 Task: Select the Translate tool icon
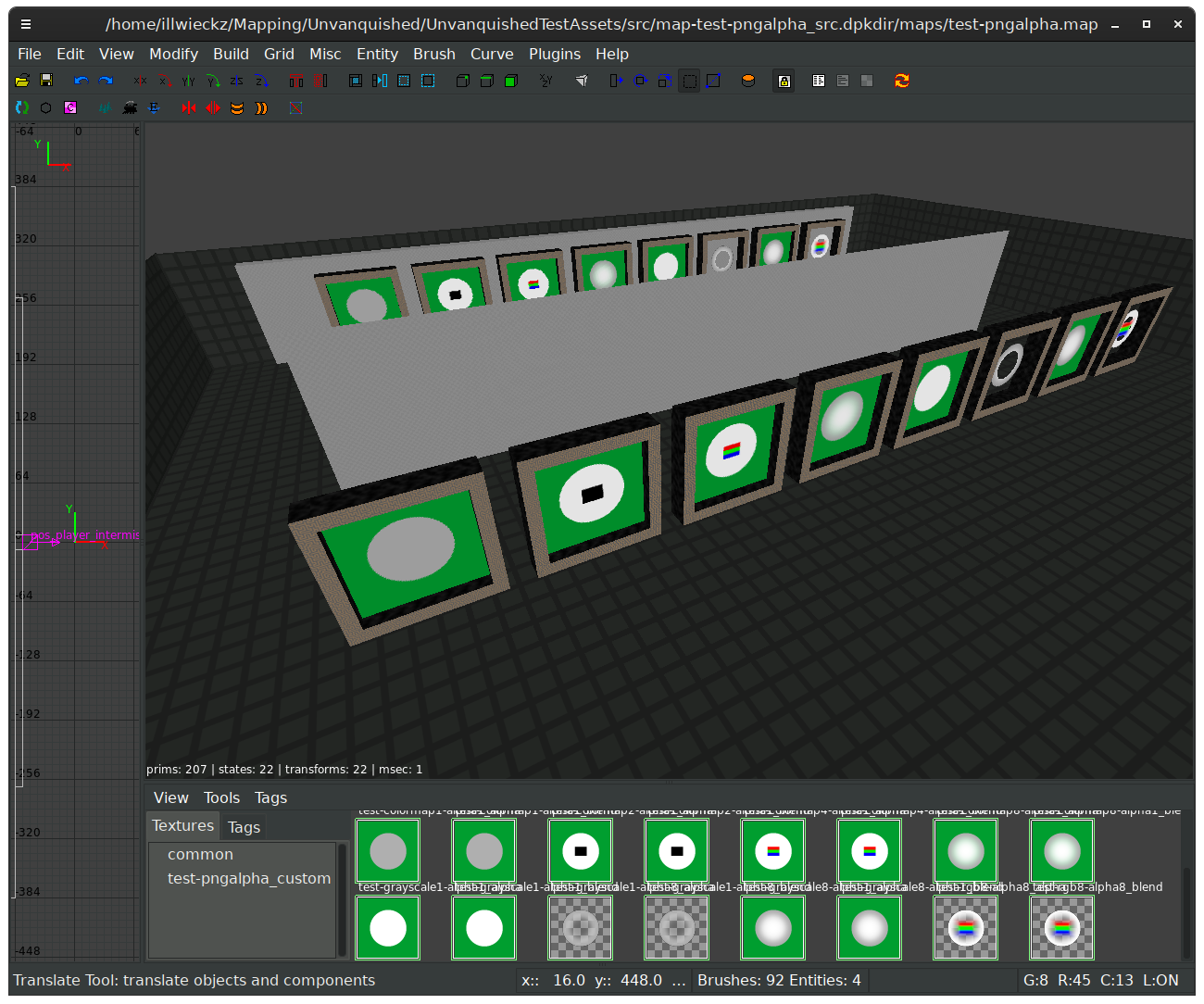(x=617, y=81)
